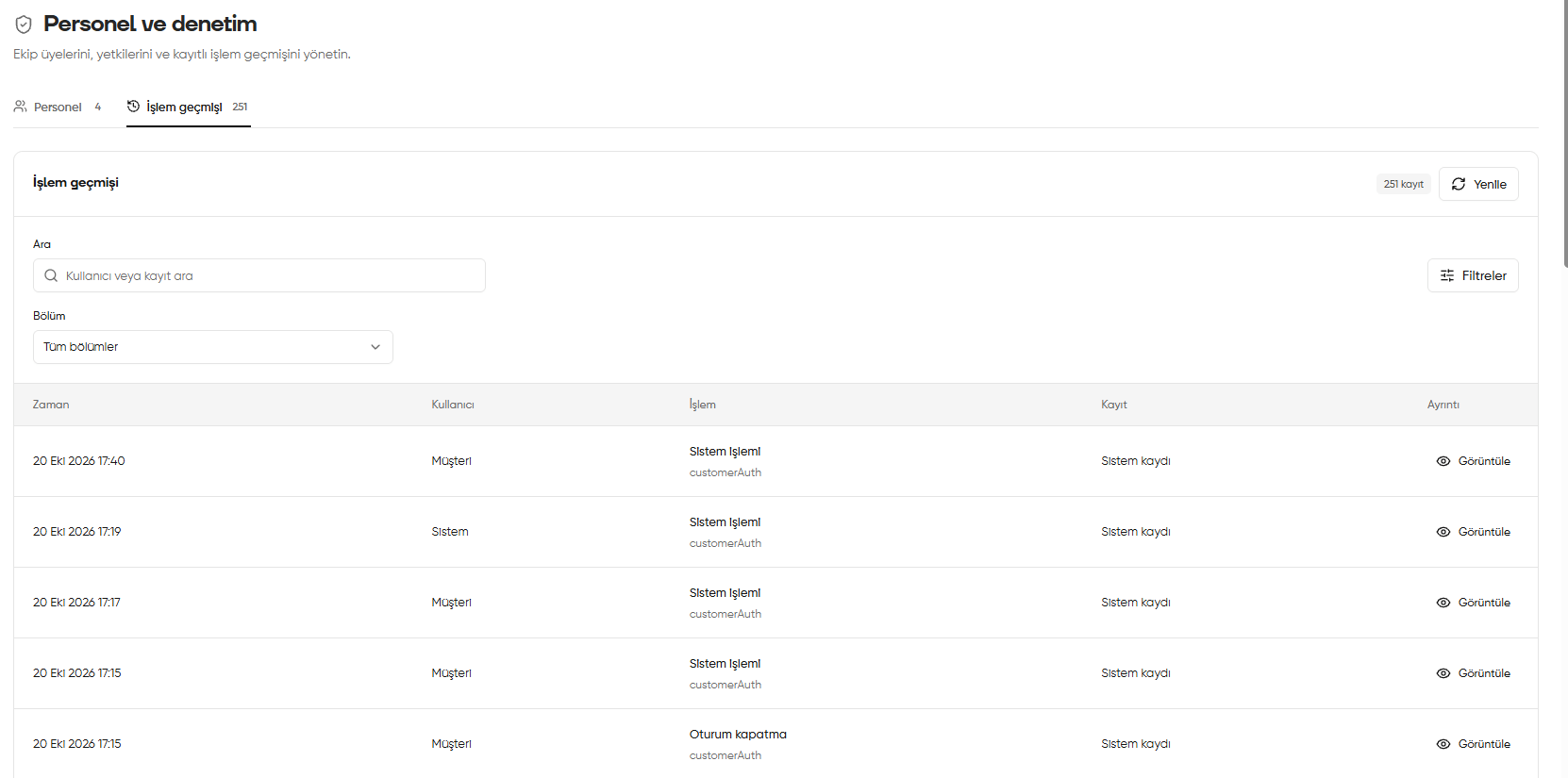Click the Kayıt column header

click(x=1114, y=405)
